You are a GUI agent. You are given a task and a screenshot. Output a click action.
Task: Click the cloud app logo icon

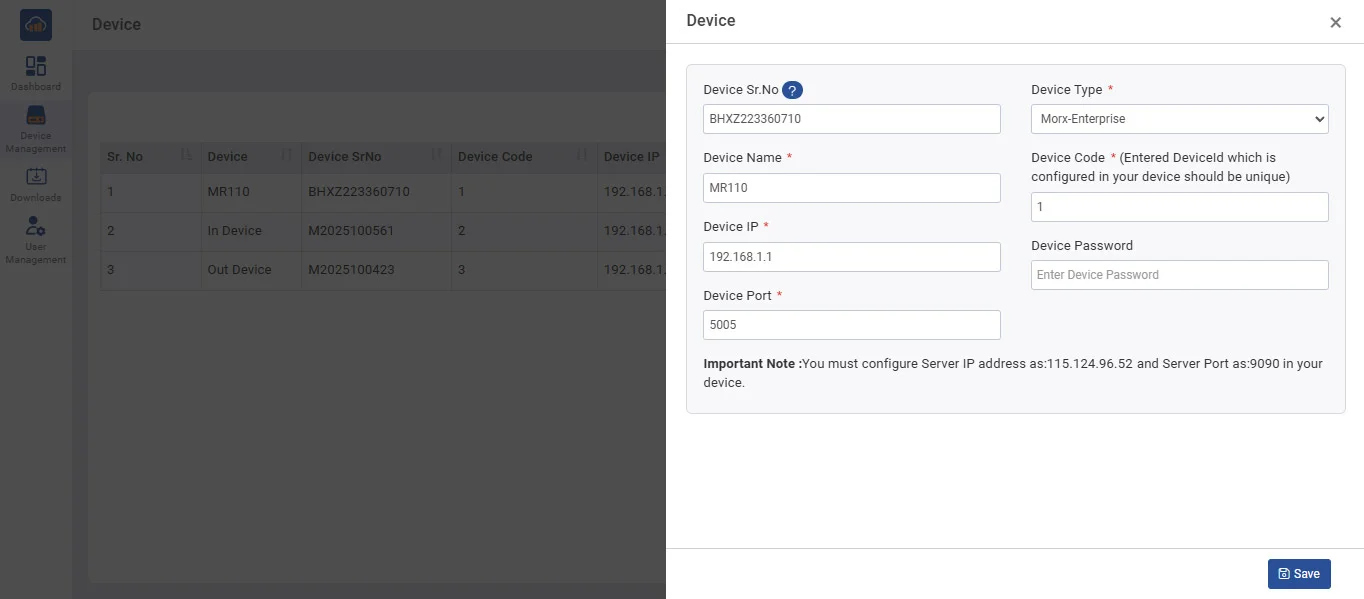[36, 25]
